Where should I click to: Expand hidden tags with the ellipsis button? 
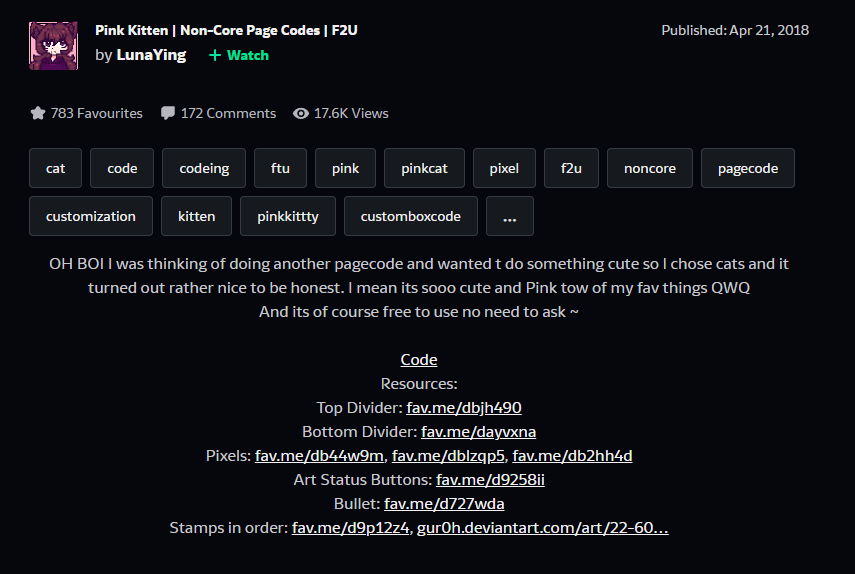pos(509,216)
